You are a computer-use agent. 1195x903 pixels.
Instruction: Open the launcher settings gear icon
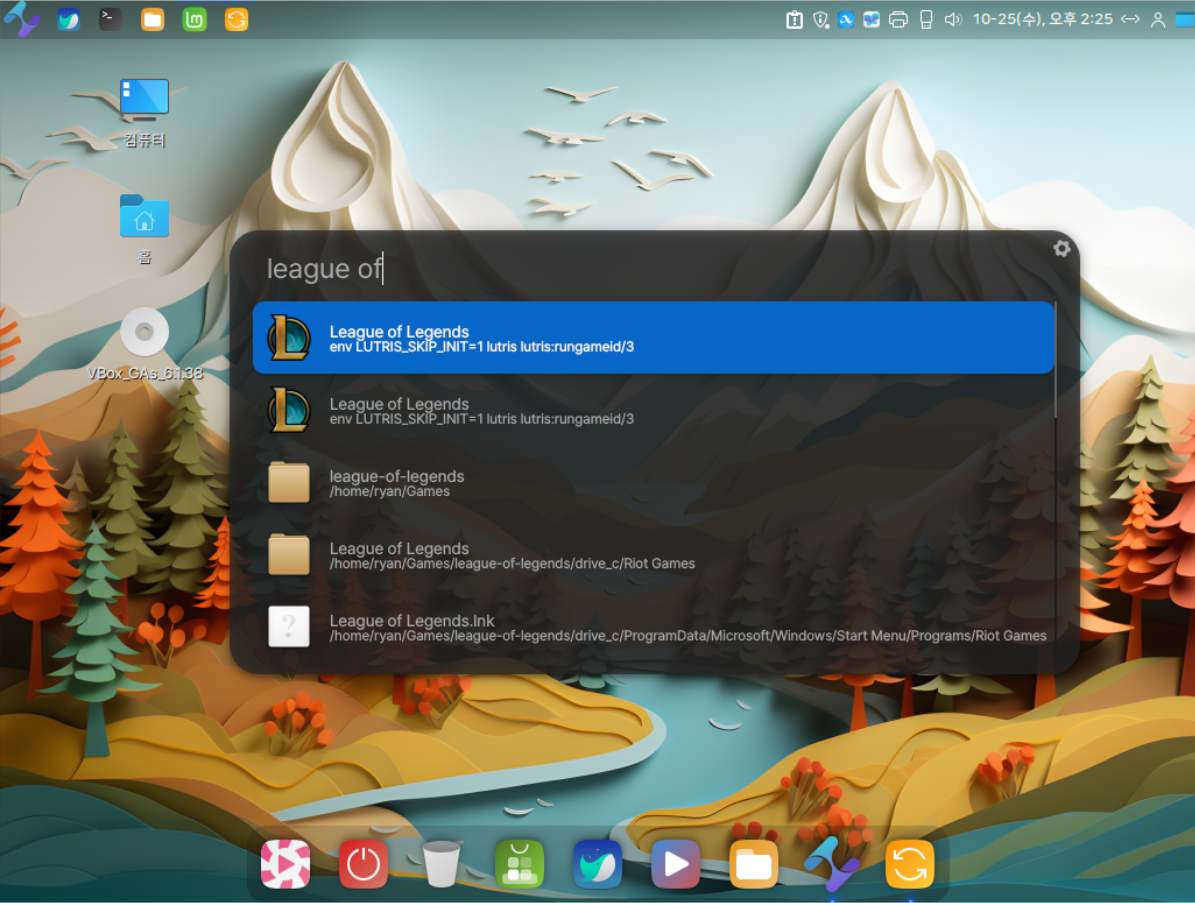pos(1061,248)
